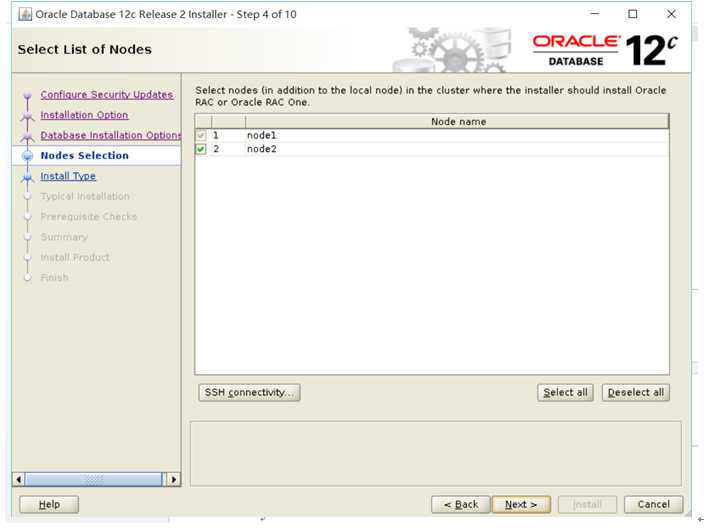
Task: Click the sidebar horizontal scrollbar thumb
Action: pos(93,479)
